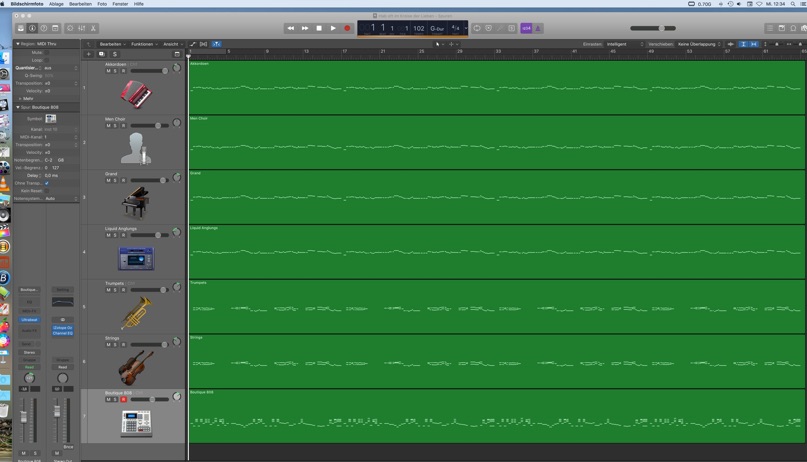
Task: Open the Loop Browser icon
Action: [x=793, y=28]
